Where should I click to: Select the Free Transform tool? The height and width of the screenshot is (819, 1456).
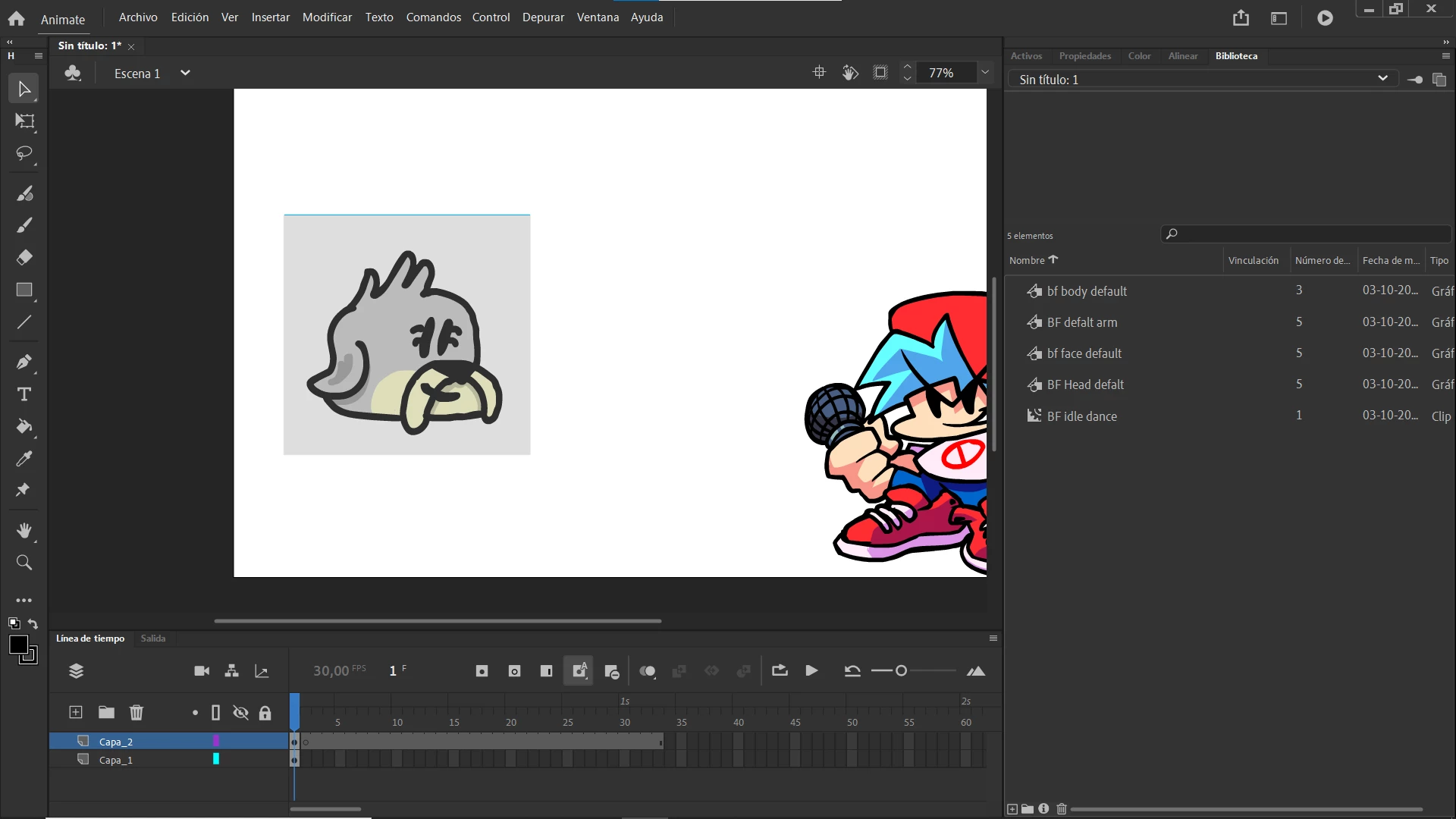[x=24, y=121]
